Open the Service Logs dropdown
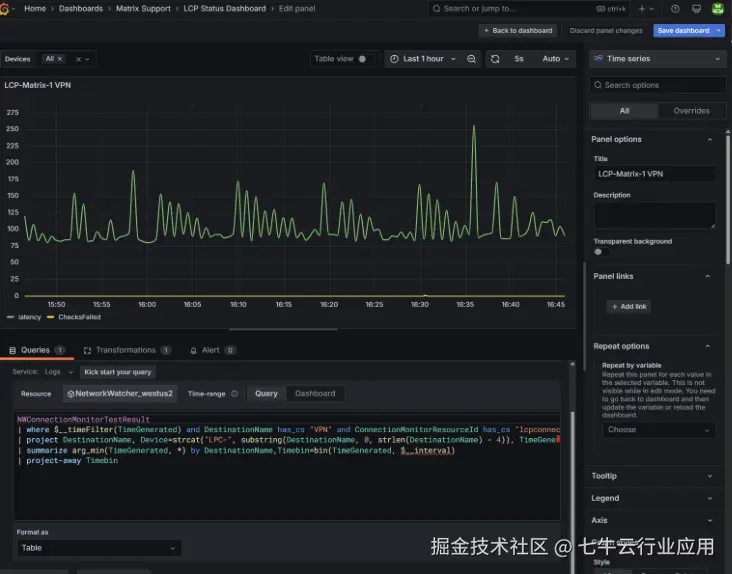 pyautogui.click(x=59, y=372)
